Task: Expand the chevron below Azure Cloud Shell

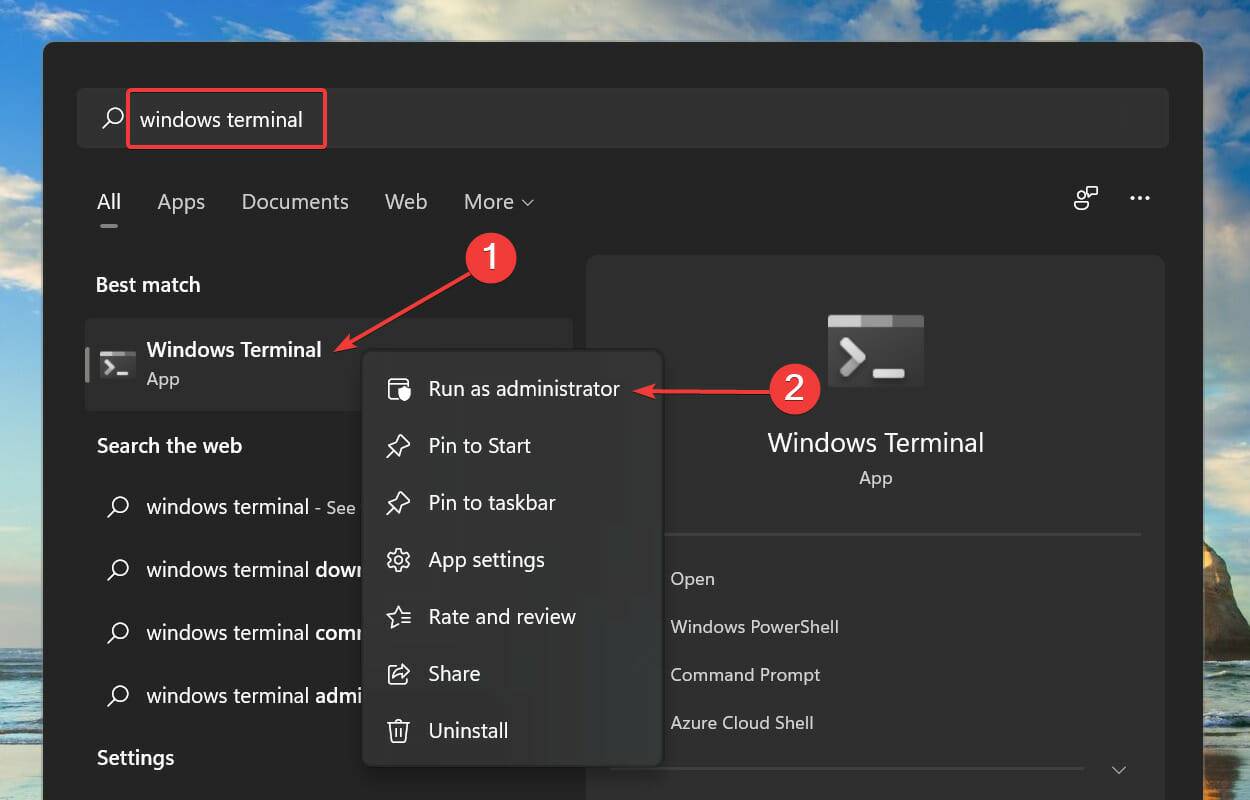Action: [1117, 770]
